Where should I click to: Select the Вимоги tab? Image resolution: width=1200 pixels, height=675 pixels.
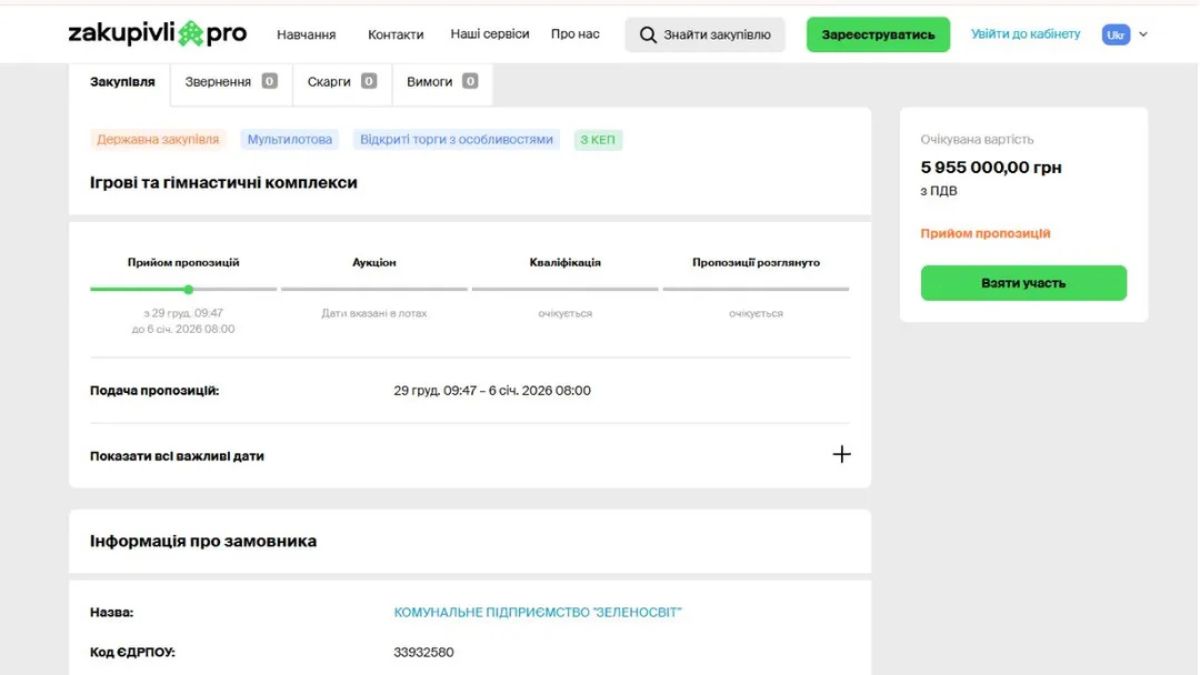click(441, 82)
